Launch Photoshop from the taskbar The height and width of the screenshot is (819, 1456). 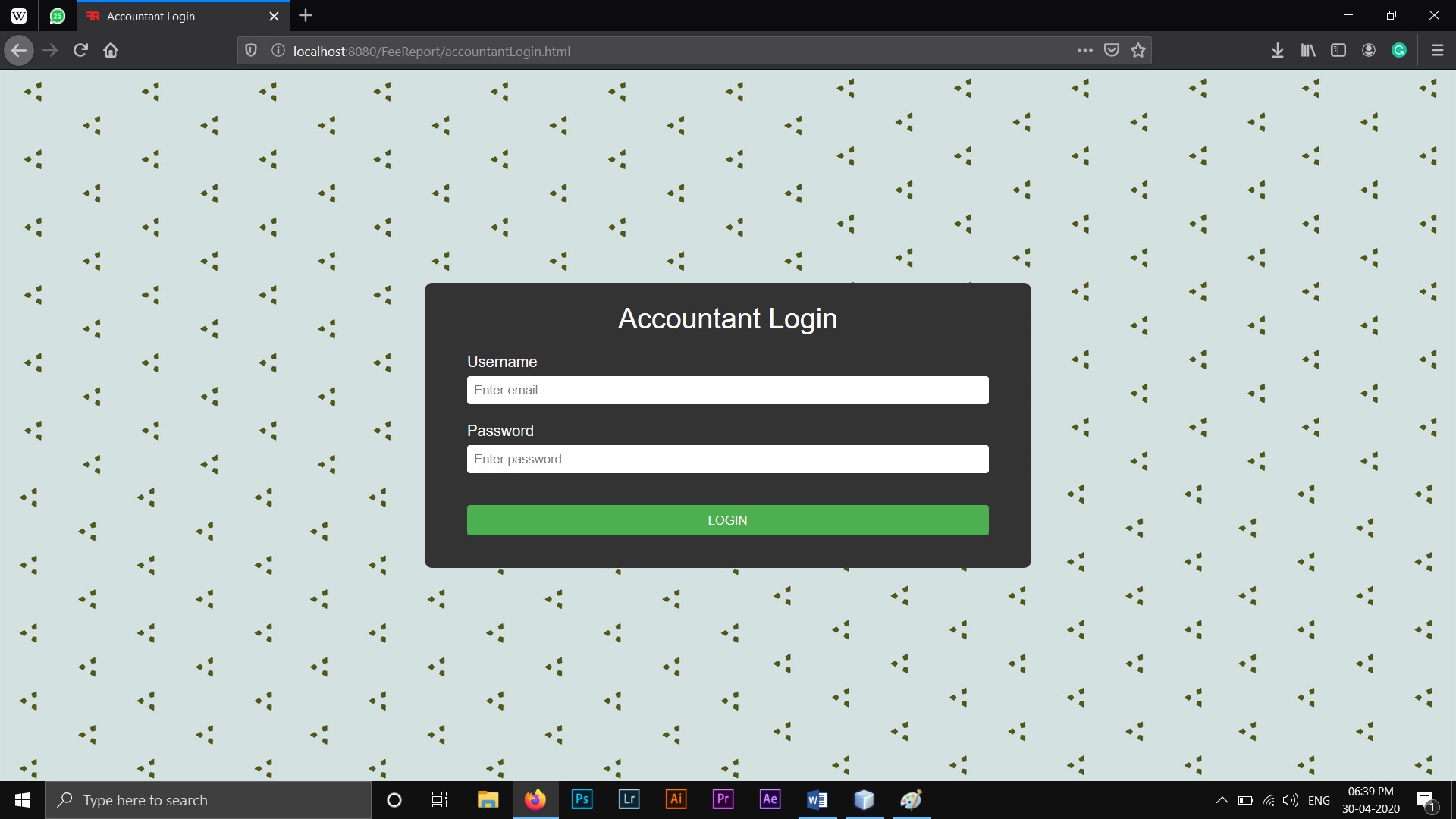pos(582,799)
